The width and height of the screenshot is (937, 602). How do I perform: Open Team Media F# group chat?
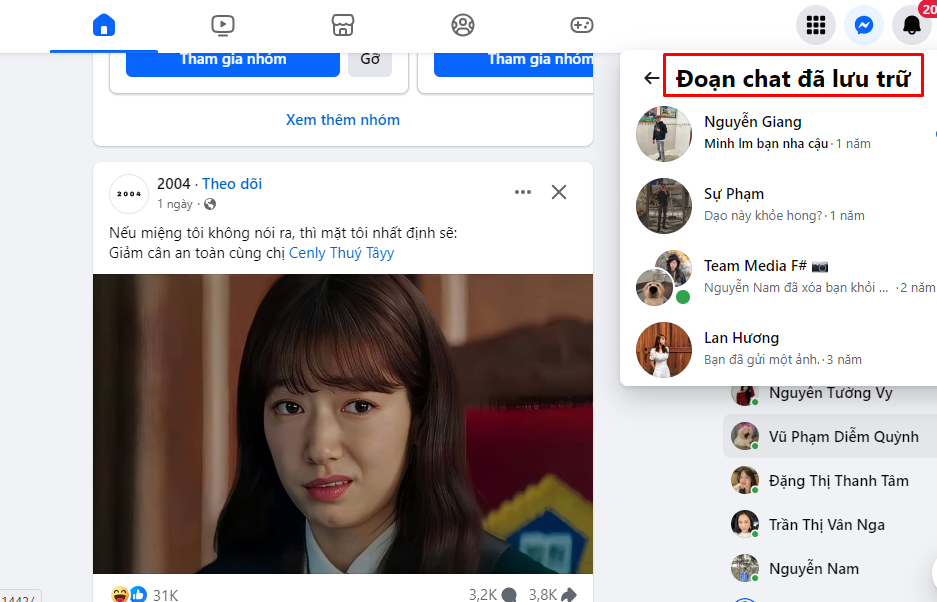pos(782,278)
